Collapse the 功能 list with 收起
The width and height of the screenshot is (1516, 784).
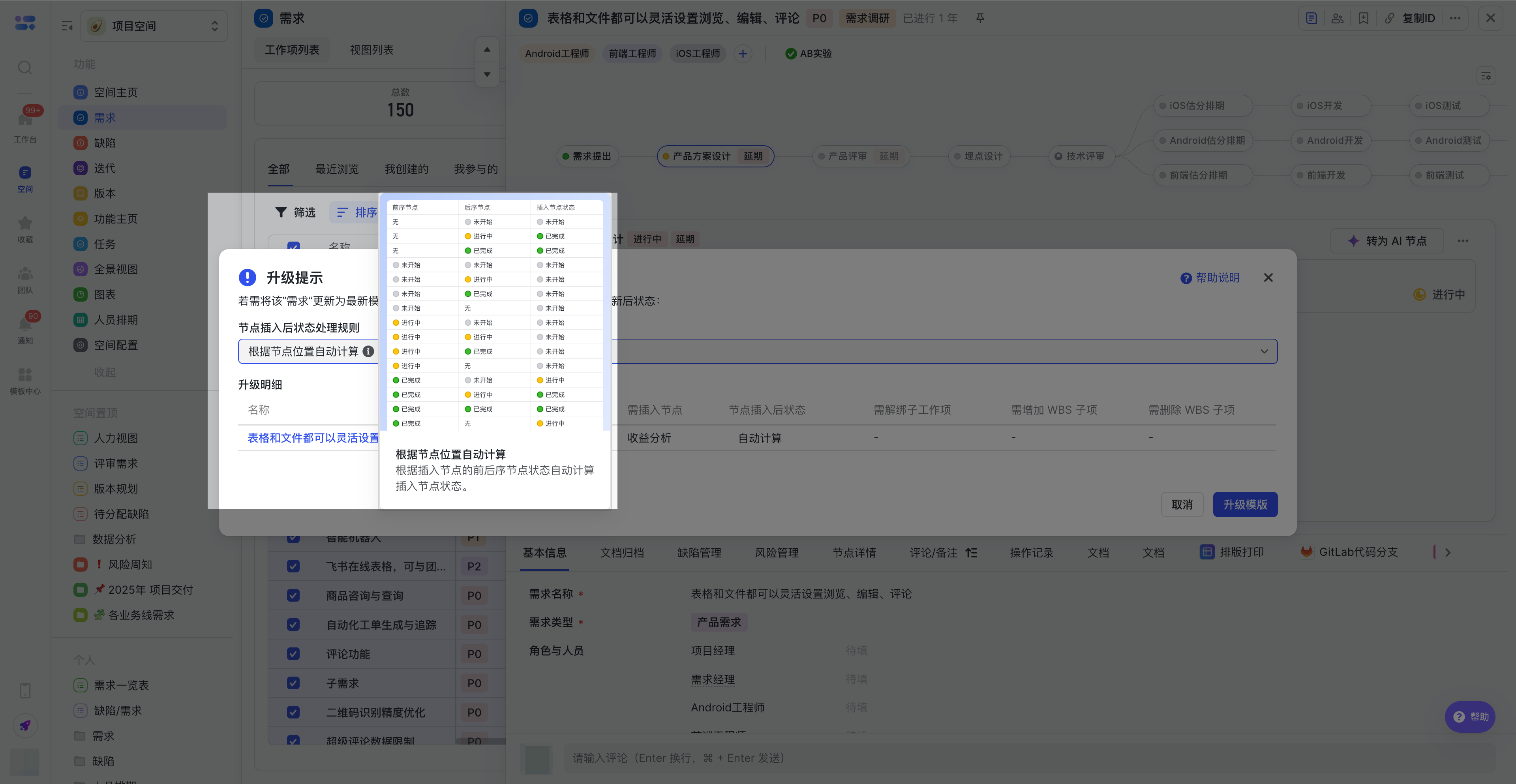[105, 372]
